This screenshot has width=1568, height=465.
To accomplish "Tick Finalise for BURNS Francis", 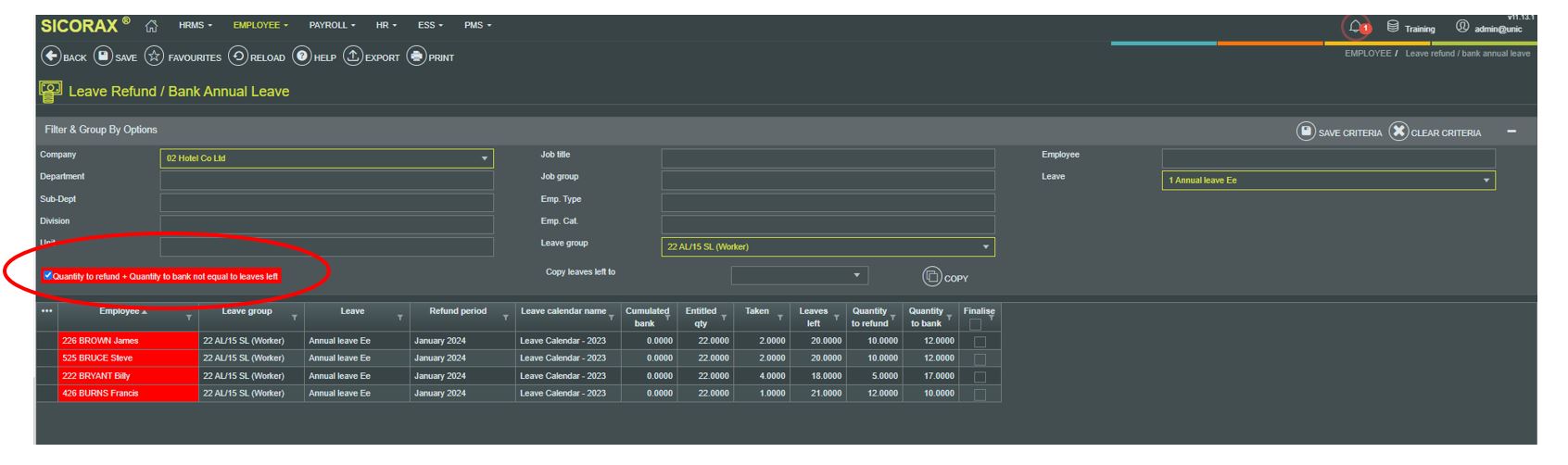I will pos(980,395).
